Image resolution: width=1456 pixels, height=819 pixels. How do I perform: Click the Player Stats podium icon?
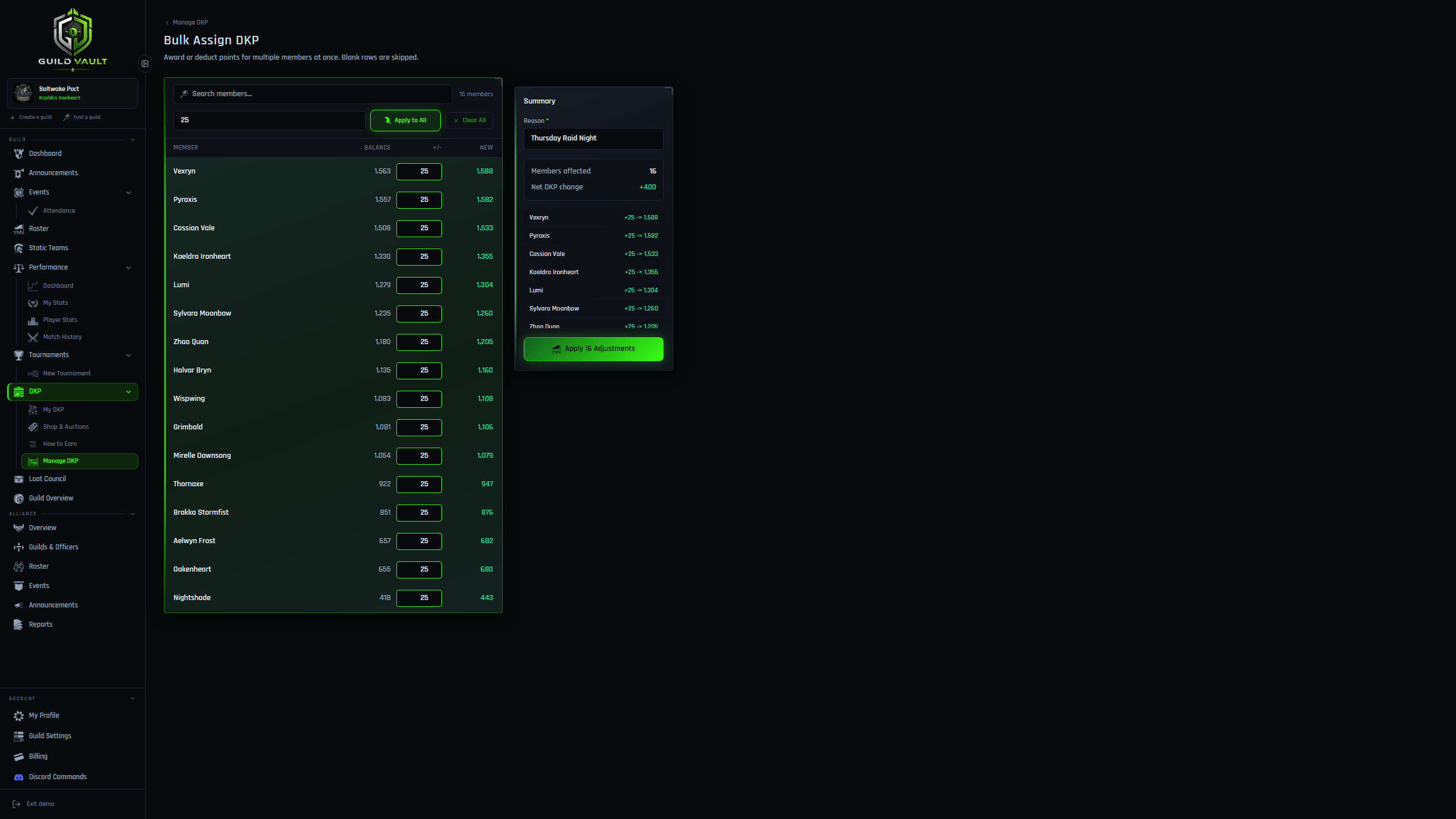[33, 320]
